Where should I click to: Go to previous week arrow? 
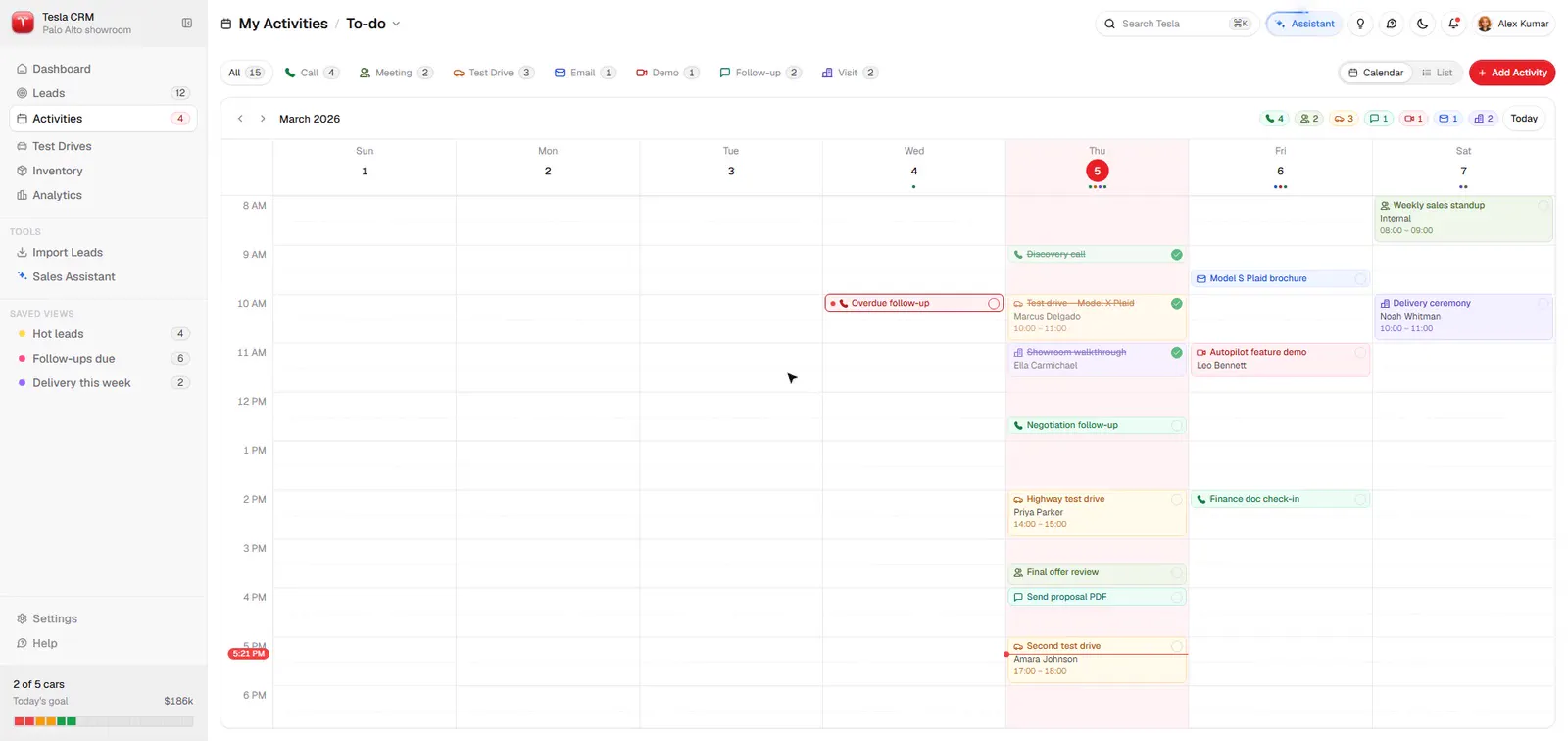tap(240, 119)
